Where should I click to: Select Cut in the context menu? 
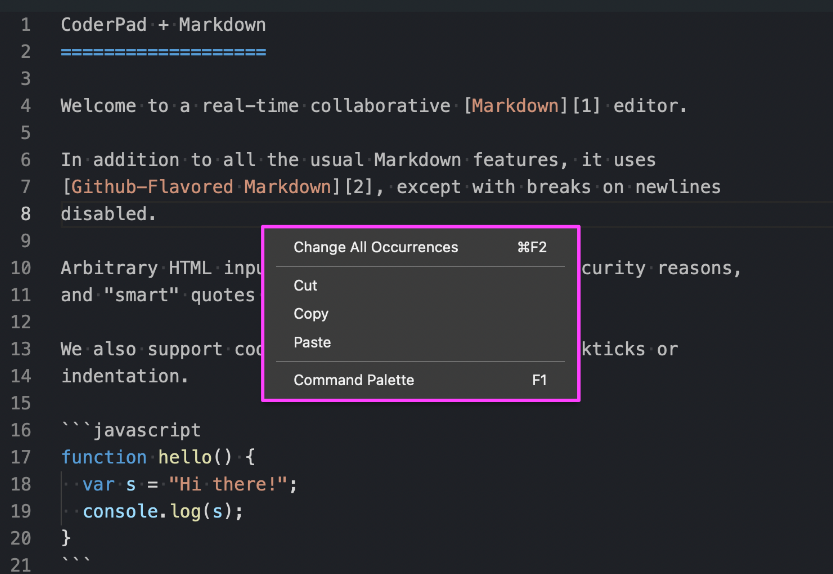(305, 286)
